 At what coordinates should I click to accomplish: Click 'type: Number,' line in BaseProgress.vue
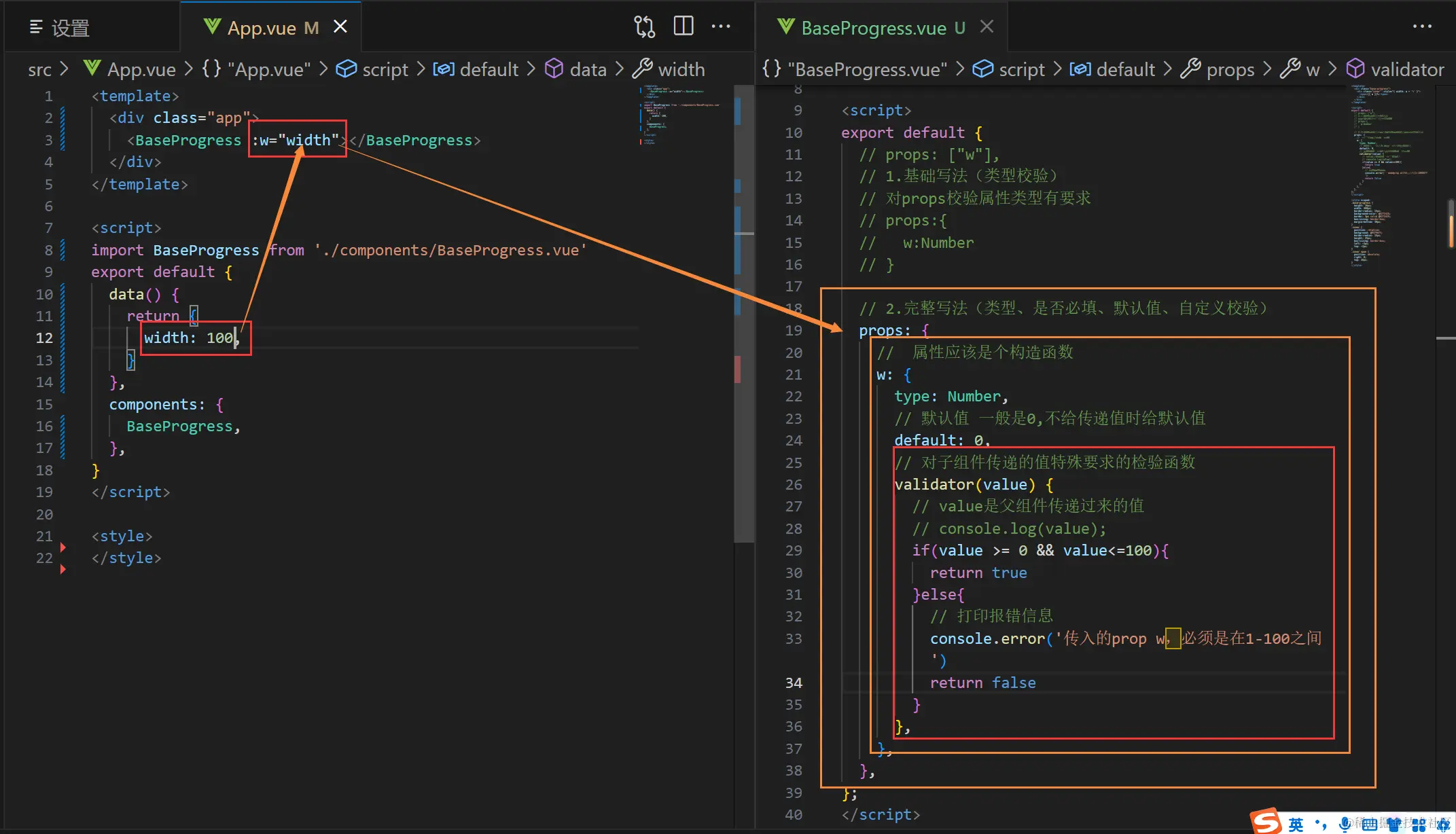click(x=951, y=396)
